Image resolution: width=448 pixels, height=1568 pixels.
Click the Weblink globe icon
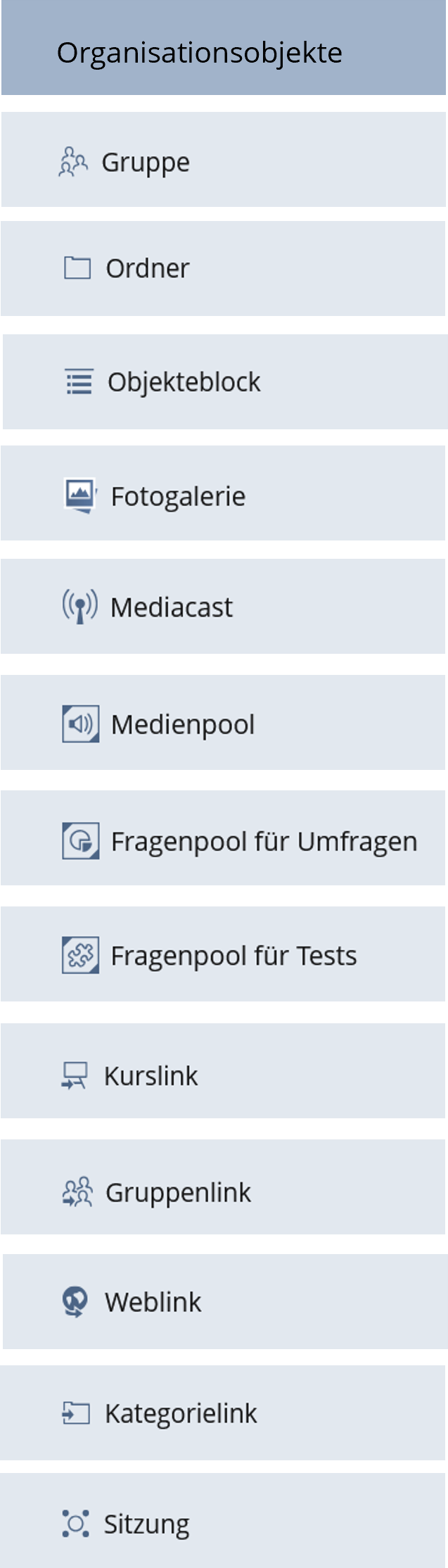coord(75,1301)
